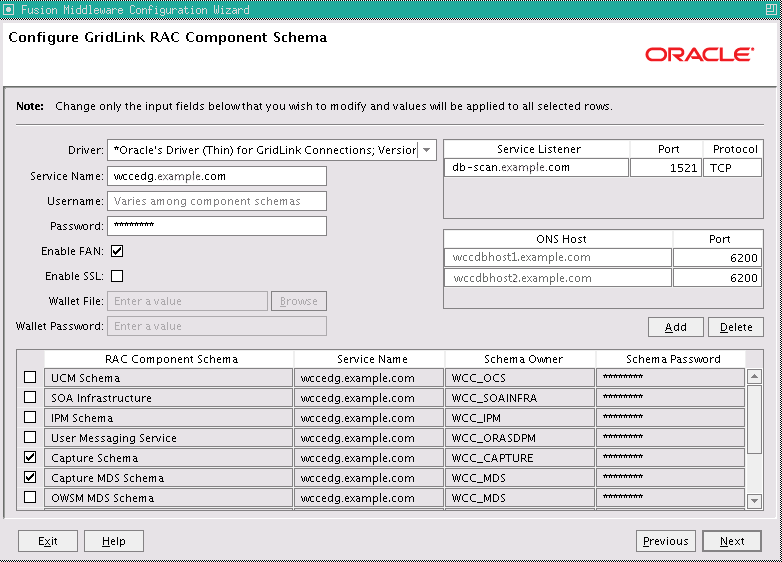Viewport: 782px width, 562px height.
Task: Click the Wallet Password input field
Action: pos(217,326)
